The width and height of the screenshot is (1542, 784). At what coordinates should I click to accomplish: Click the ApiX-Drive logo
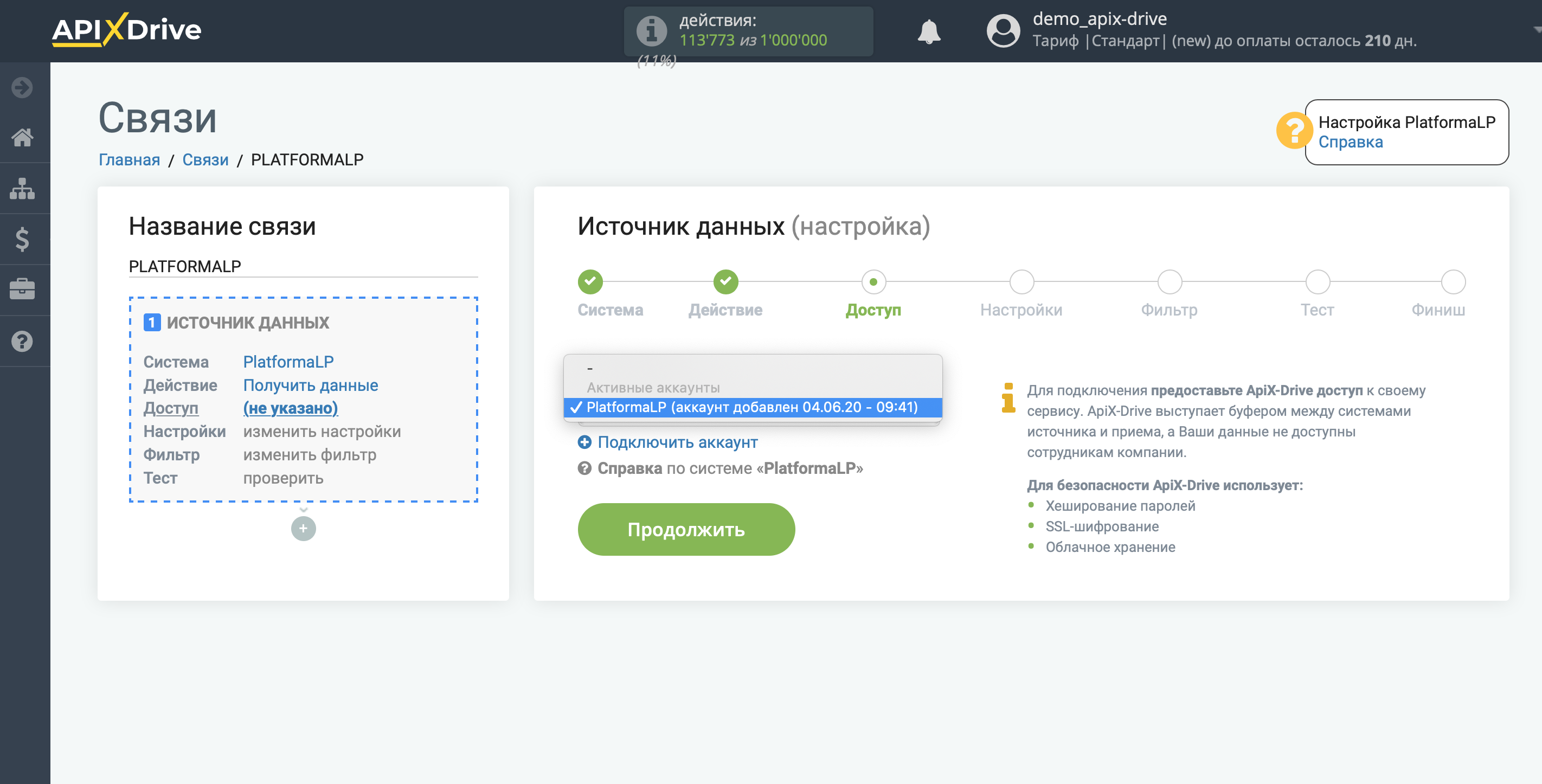pyautogui.click(x=126, y=30)
